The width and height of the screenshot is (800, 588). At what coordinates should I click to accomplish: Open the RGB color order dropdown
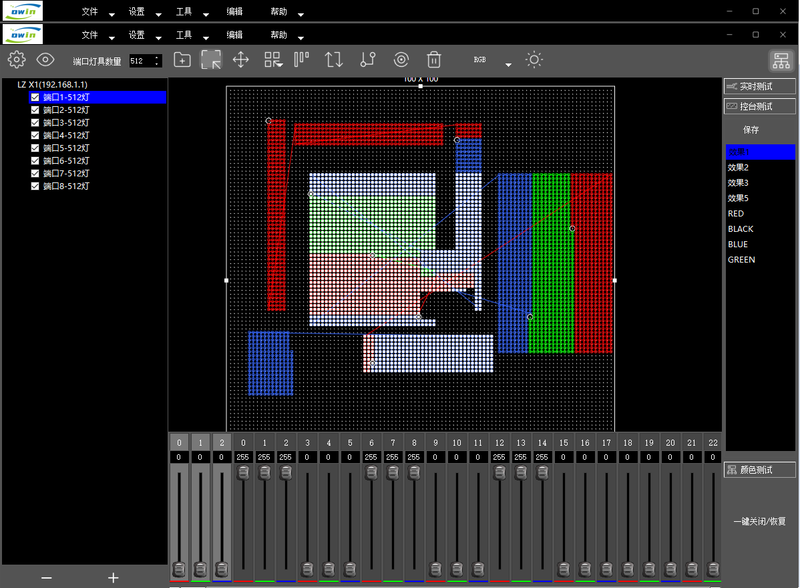pyautogui.click(x=508, y=65)
